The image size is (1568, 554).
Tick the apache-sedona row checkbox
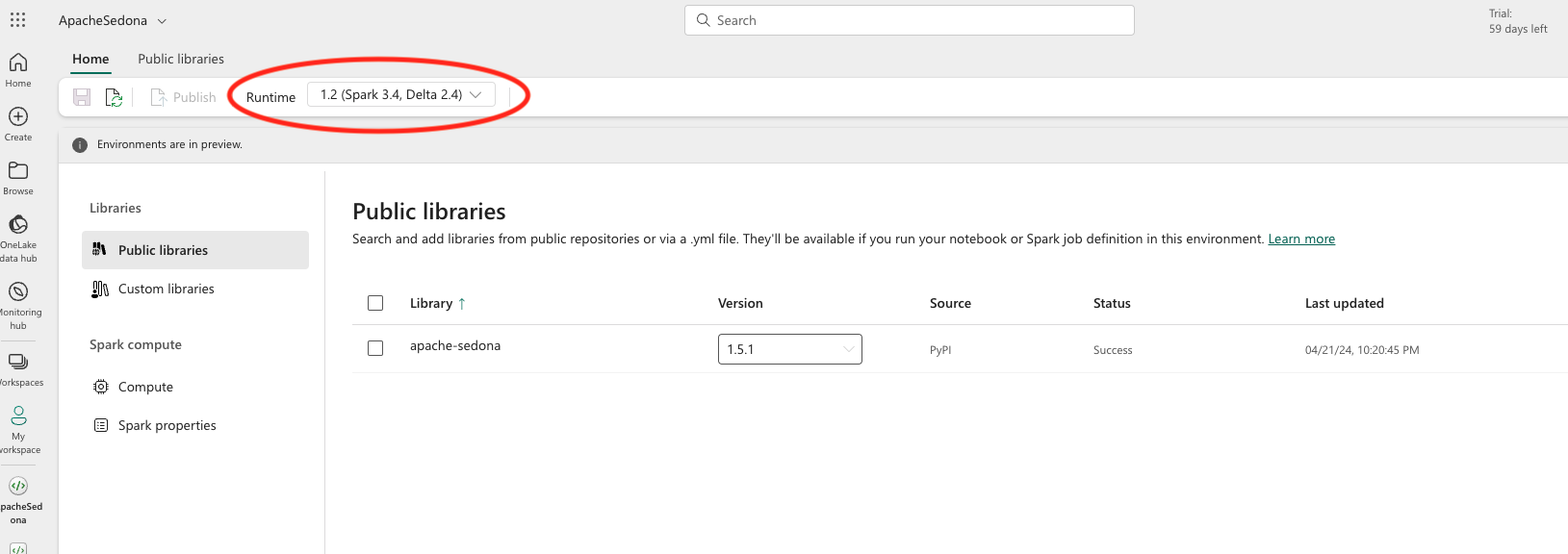(375, 348)
